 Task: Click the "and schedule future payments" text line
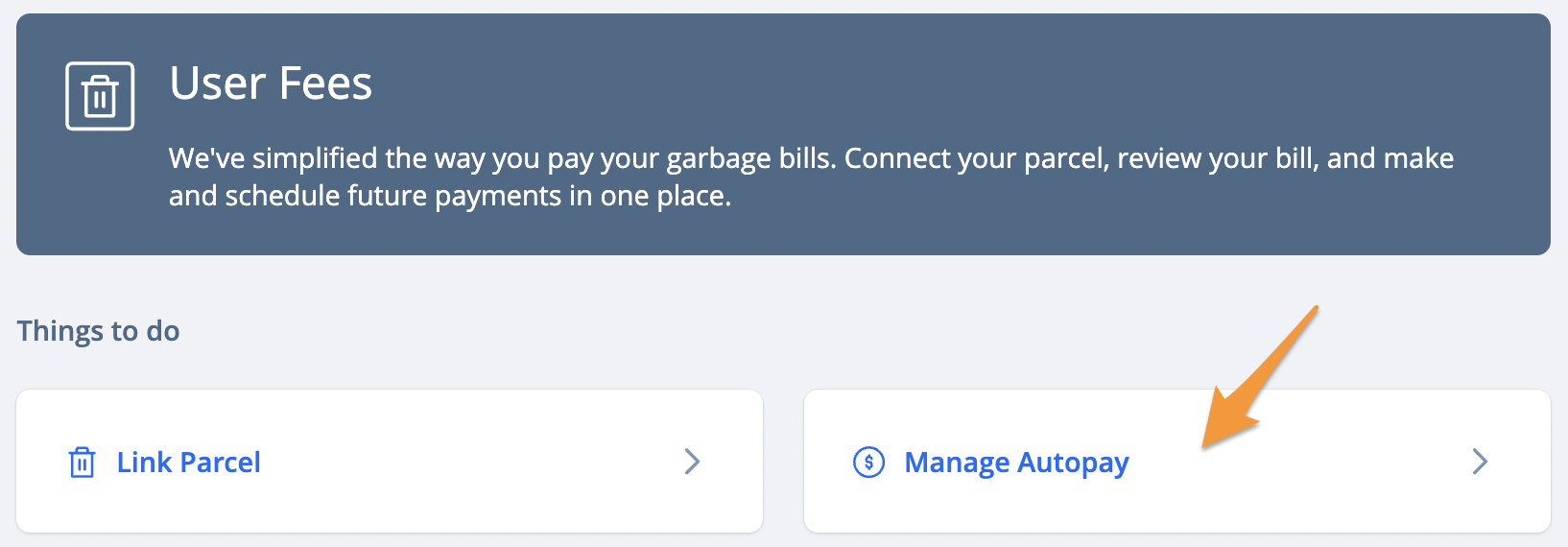(x=450, y=196)
